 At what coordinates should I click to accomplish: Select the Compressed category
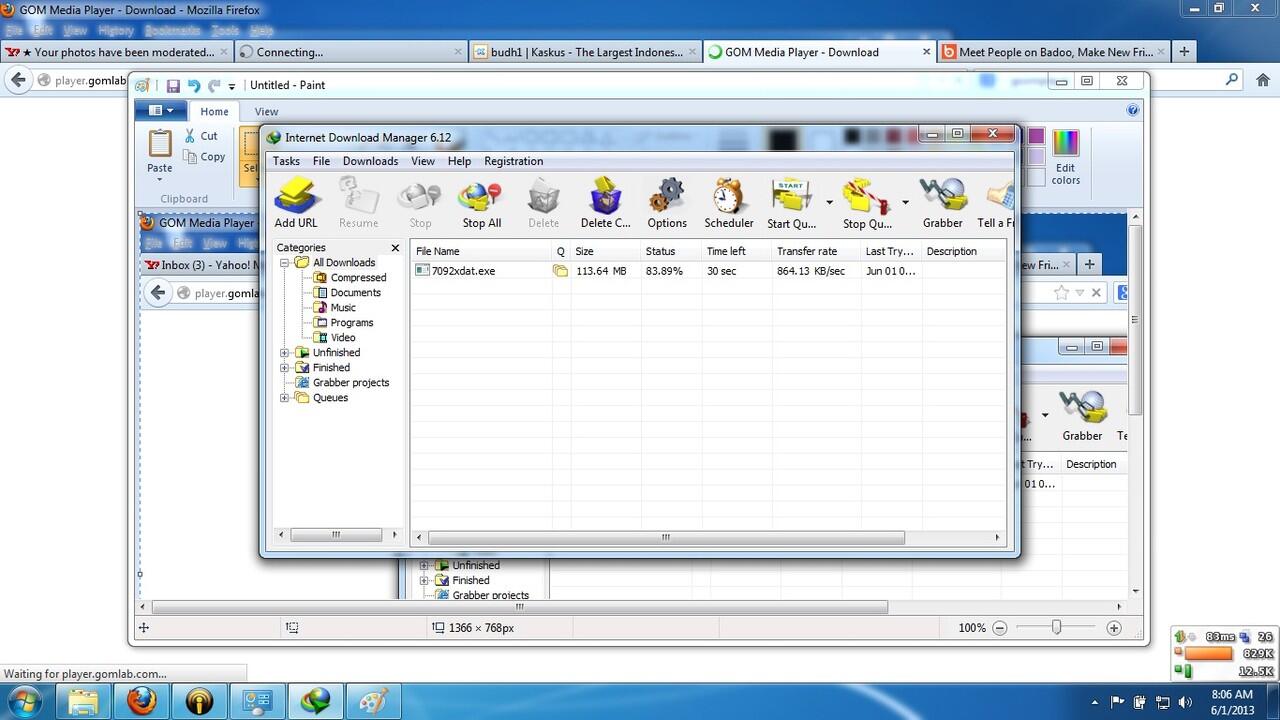(358, 278)
